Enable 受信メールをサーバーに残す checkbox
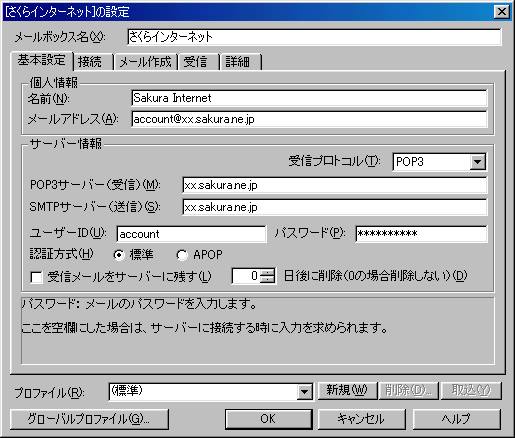Image resolution: width=515 pixels, height=438 pixels. 36,277
